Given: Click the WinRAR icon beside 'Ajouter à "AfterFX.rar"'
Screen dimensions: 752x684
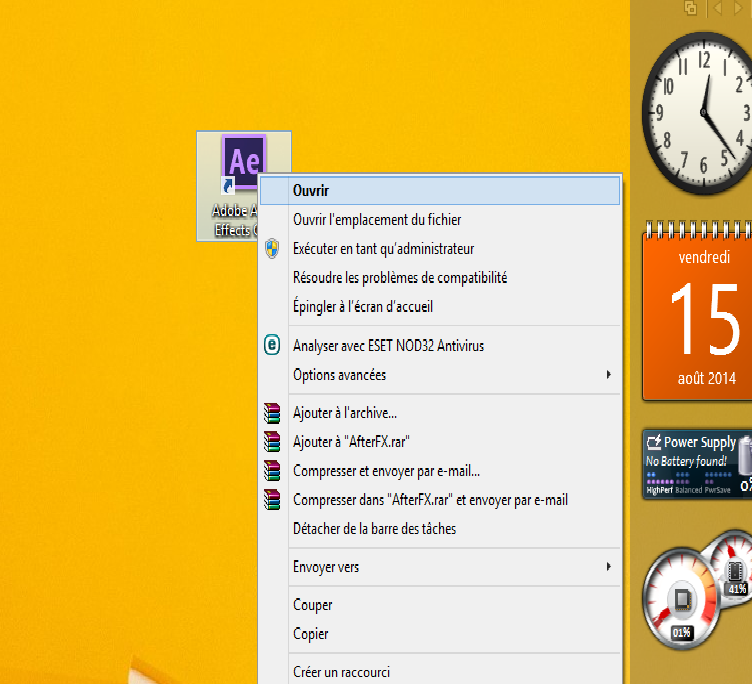Looking at the screenshot, I should pyautogui.click(x=272, y=441).
